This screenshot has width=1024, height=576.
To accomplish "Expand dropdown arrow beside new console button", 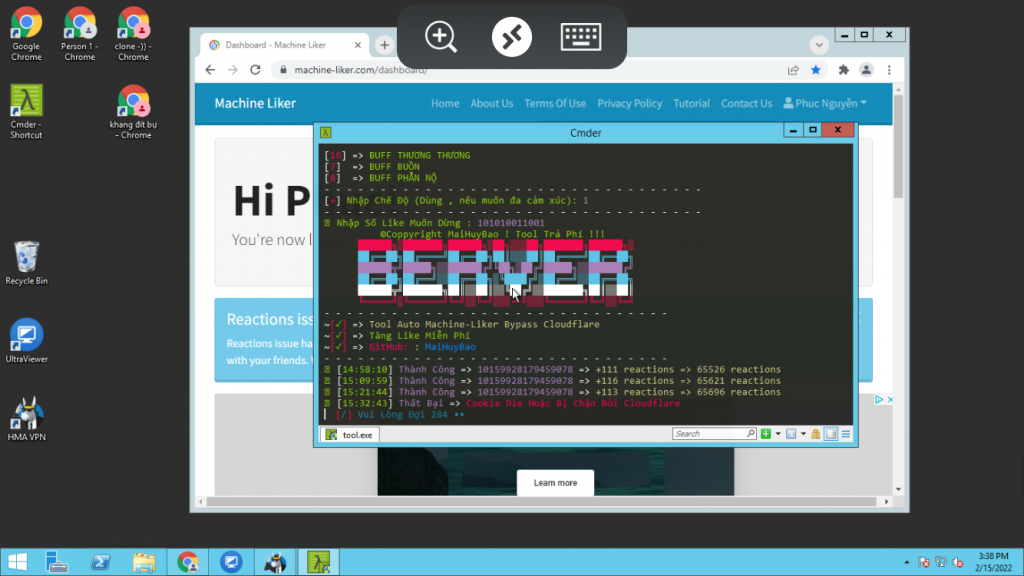I will click(776, 434).
